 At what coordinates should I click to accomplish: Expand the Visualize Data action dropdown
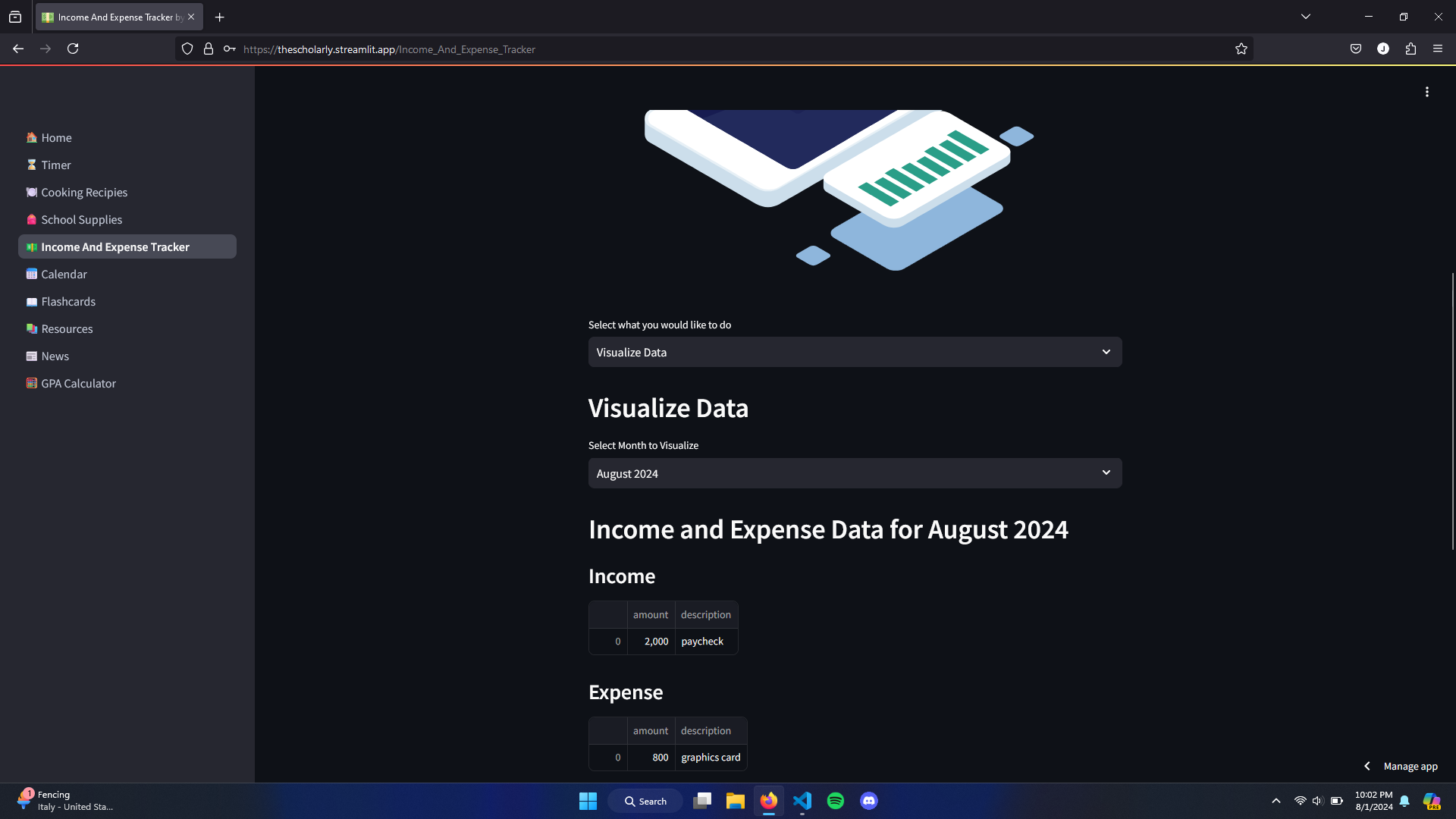(855, 352)
